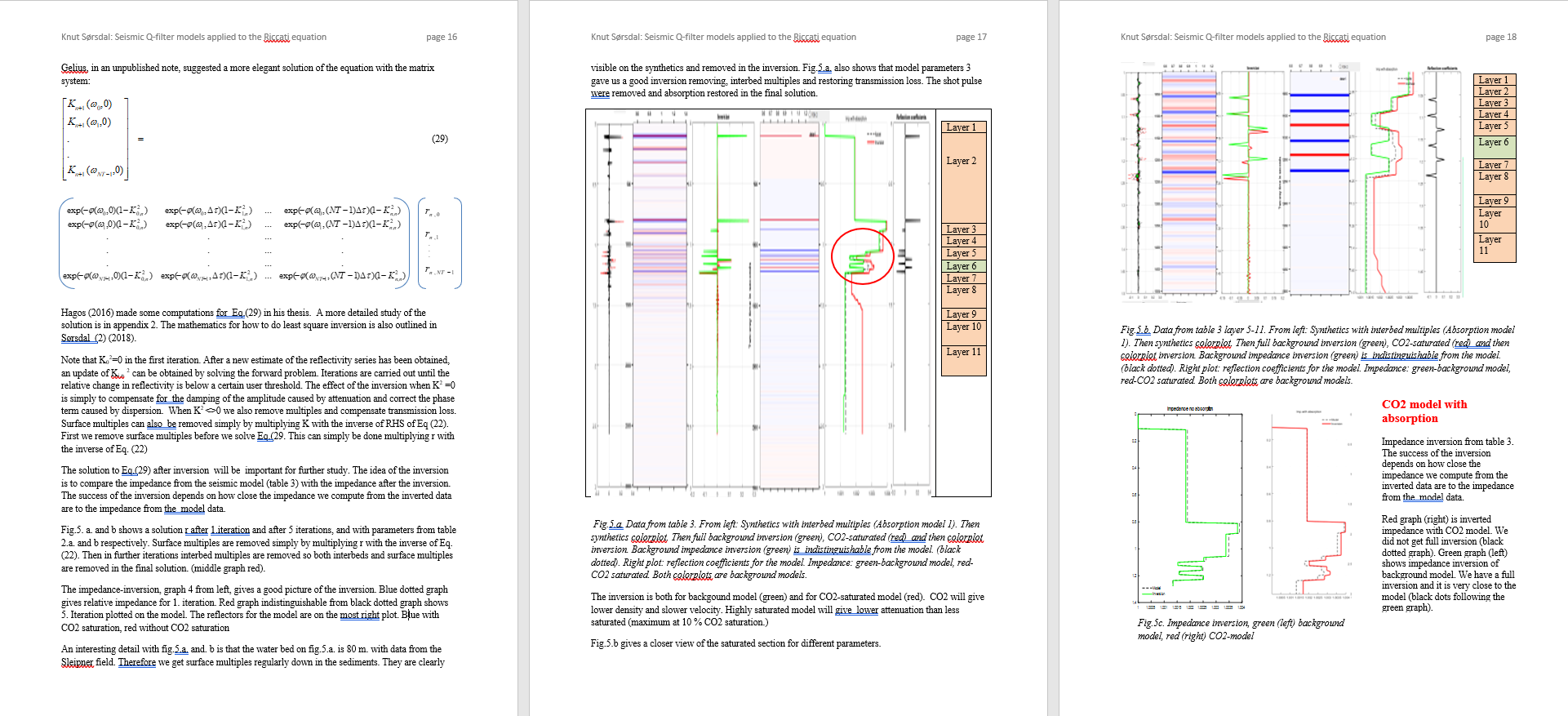The width and height of the screenshot is (1568, 716).
Task: Click the paragraph starting 'Red graph (right) is inverted'
Action: (1449, 563)
